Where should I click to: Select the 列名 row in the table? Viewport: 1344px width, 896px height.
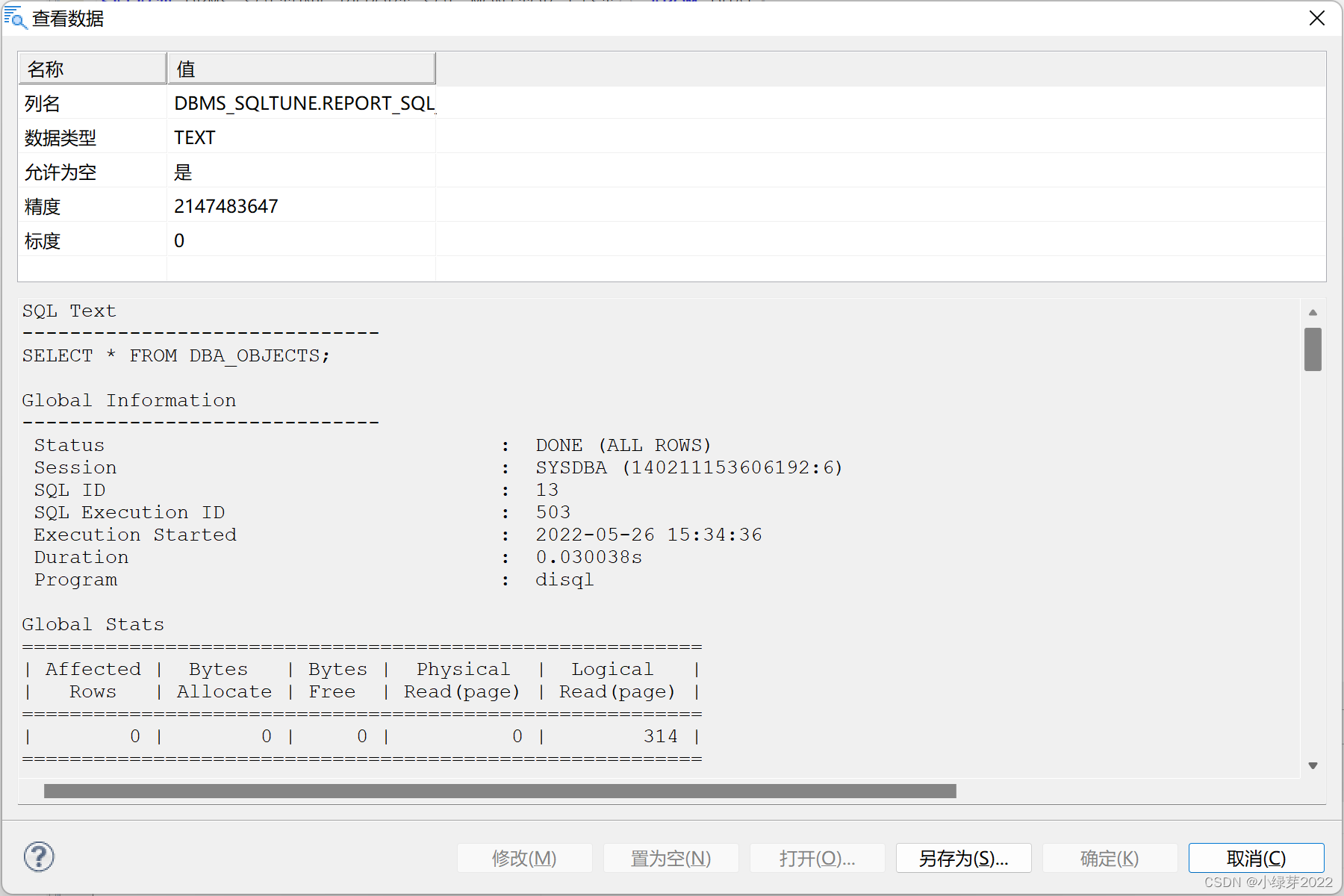(224, 102)
